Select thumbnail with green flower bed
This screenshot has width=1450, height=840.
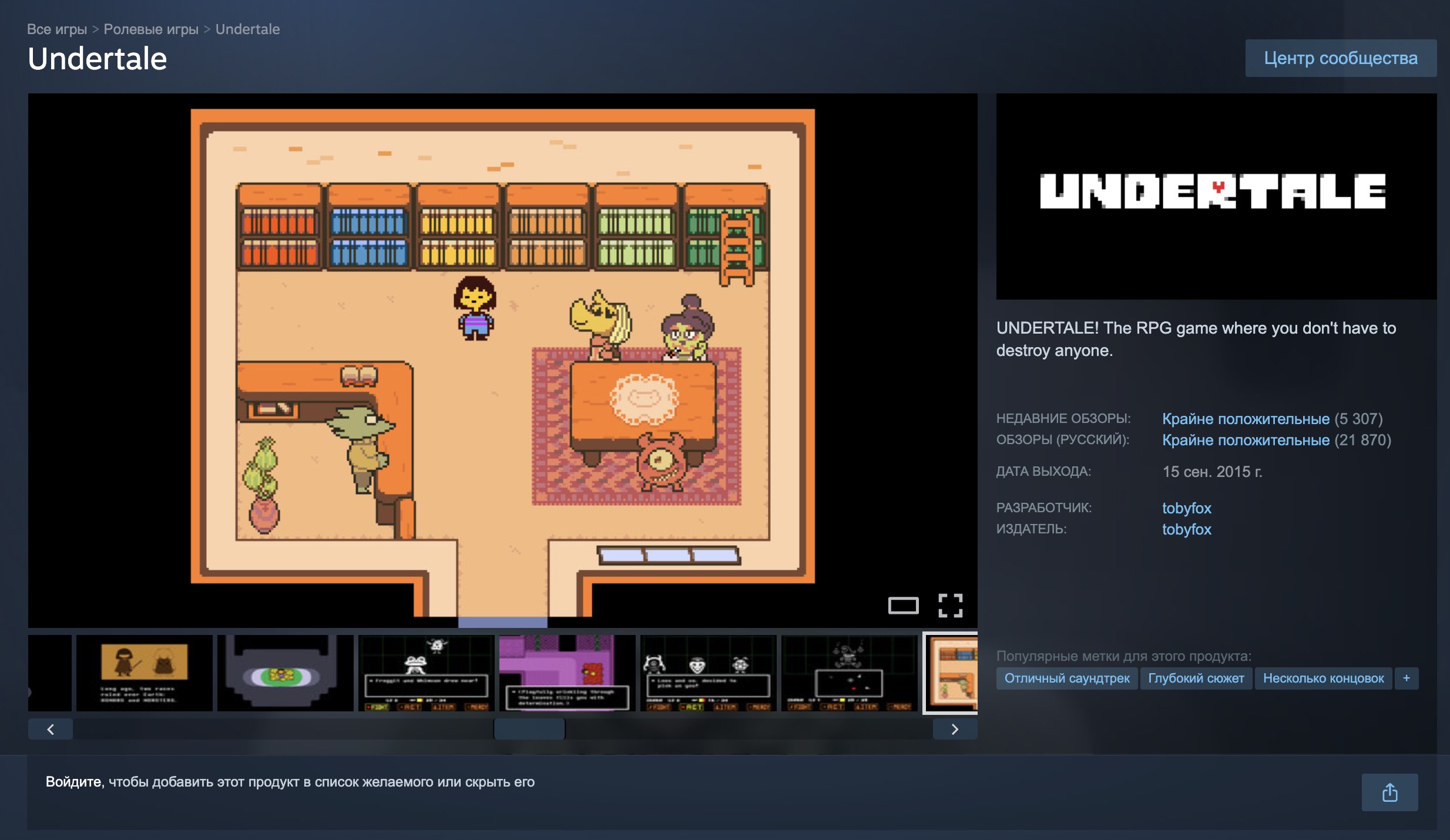tap(286, 673)
